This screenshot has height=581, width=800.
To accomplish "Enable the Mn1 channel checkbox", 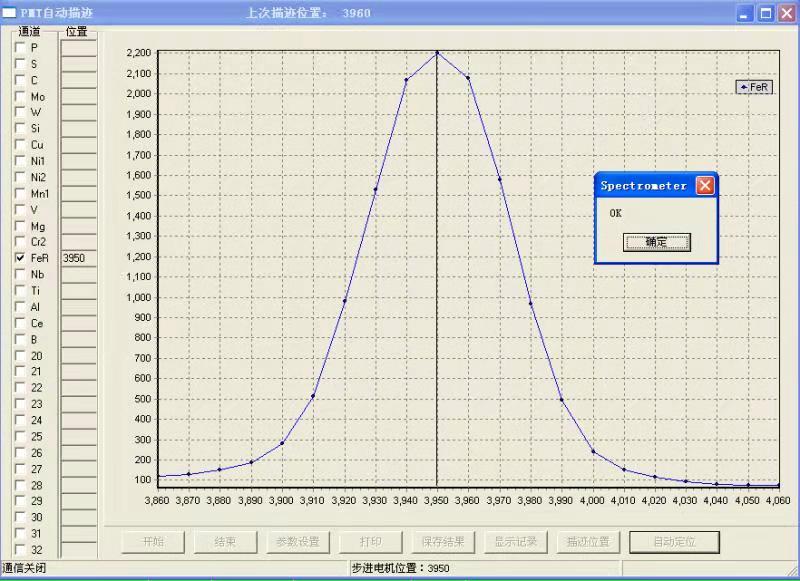I will (20, 193).
